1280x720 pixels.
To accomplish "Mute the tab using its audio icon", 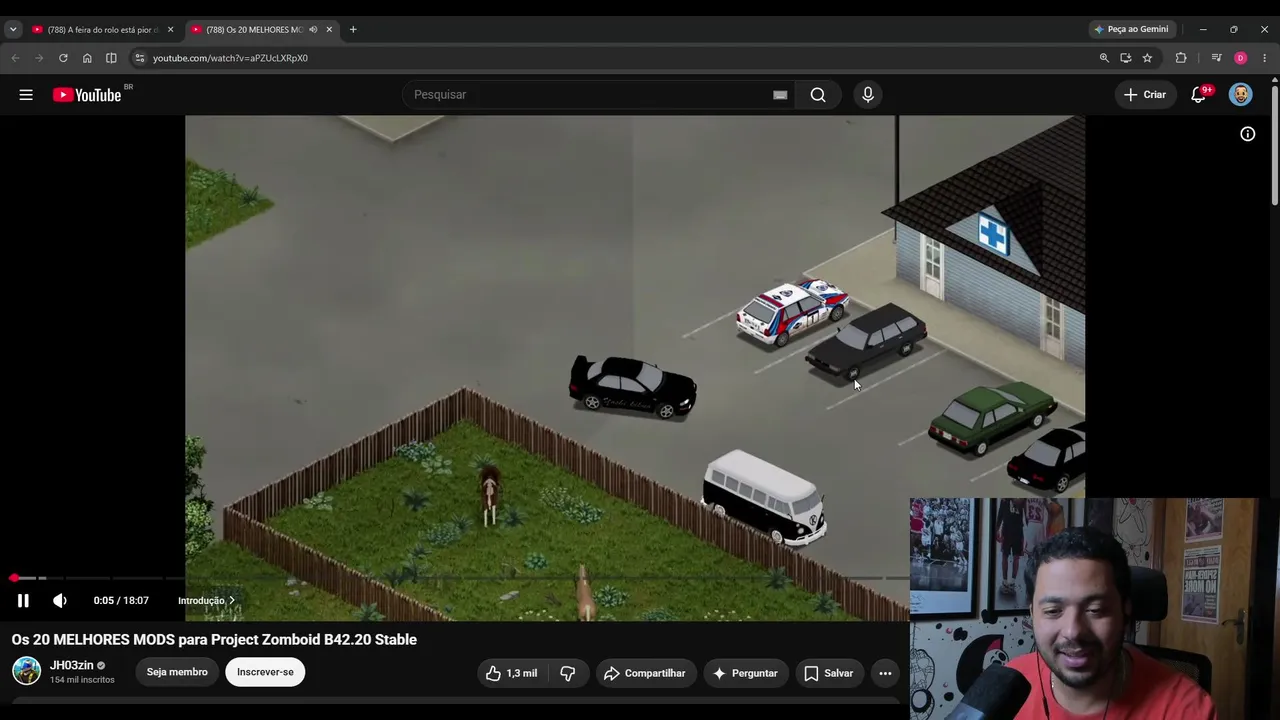I will (x=313, y=30).
